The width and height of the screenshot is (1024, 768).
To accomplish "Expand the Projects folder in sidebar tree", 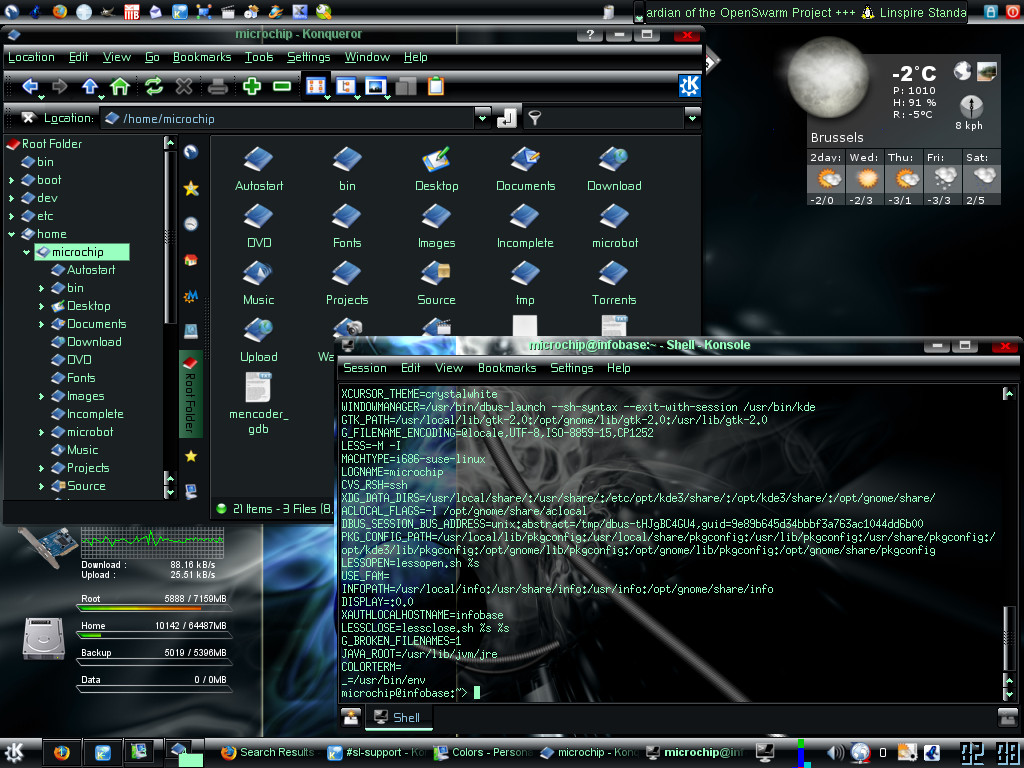I will point(41,468).
